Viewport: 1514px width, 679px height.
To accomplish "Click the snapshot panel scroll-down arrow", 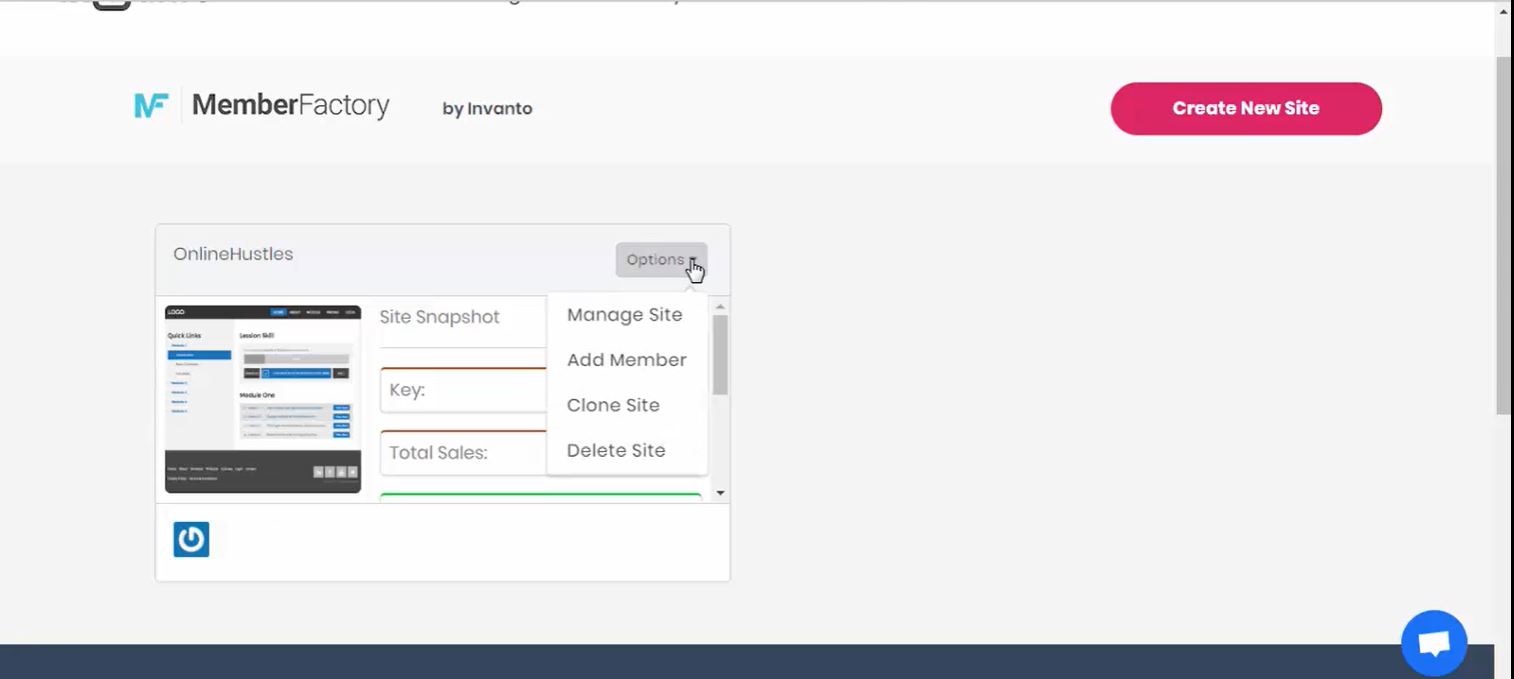I will (x=720, y=493).
